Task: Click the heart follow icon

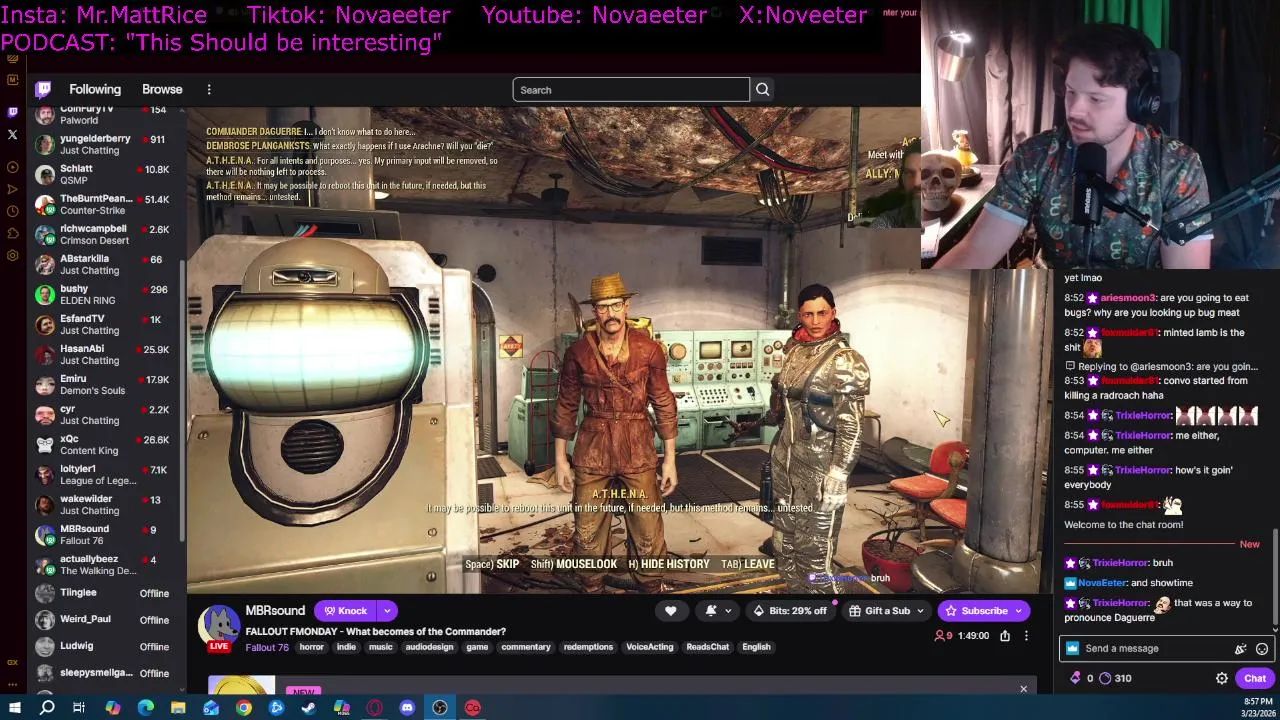Action: click(671, 611)
